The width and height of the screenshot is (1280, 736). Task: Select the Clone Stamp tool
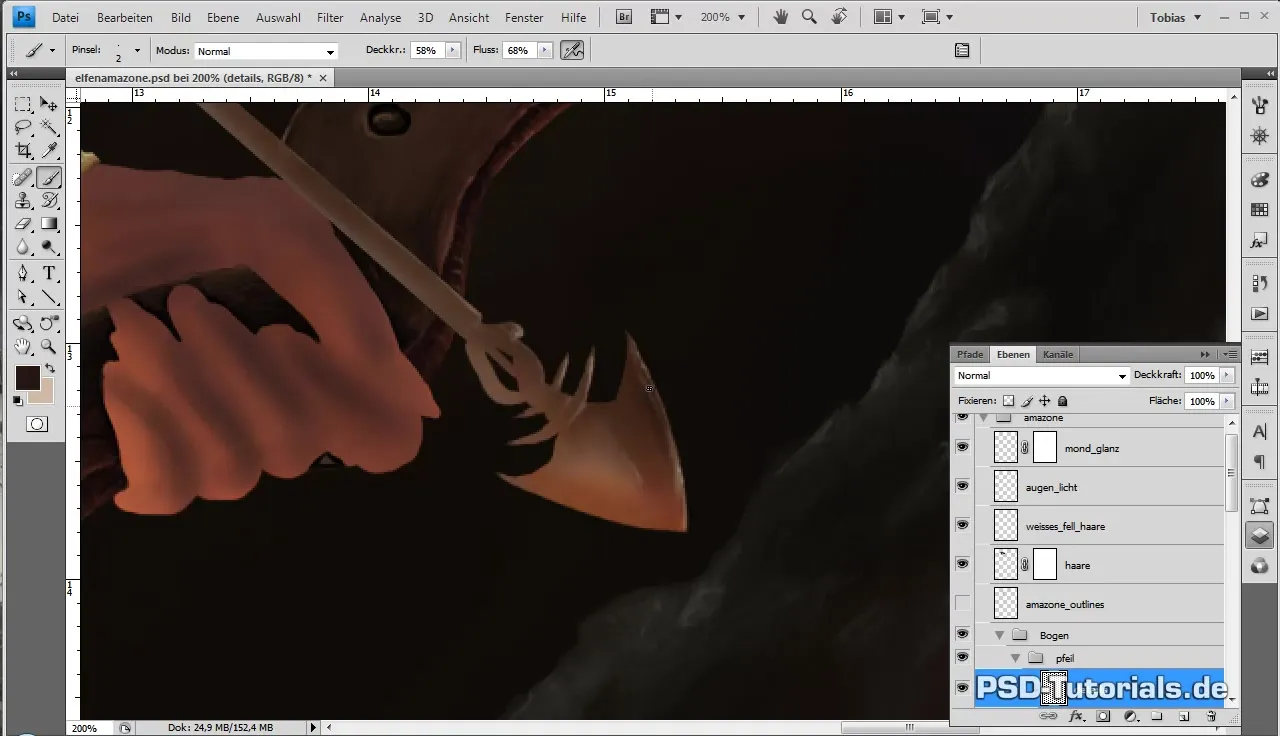(x=22, y=201)
